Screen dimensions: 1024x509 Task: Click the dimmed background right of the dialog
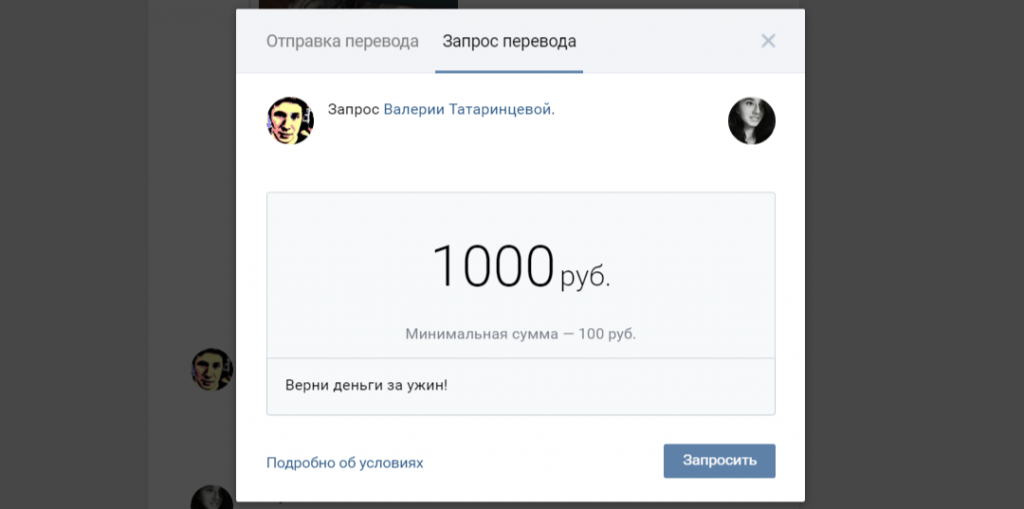pyautogui.click(x=910, y=250)
